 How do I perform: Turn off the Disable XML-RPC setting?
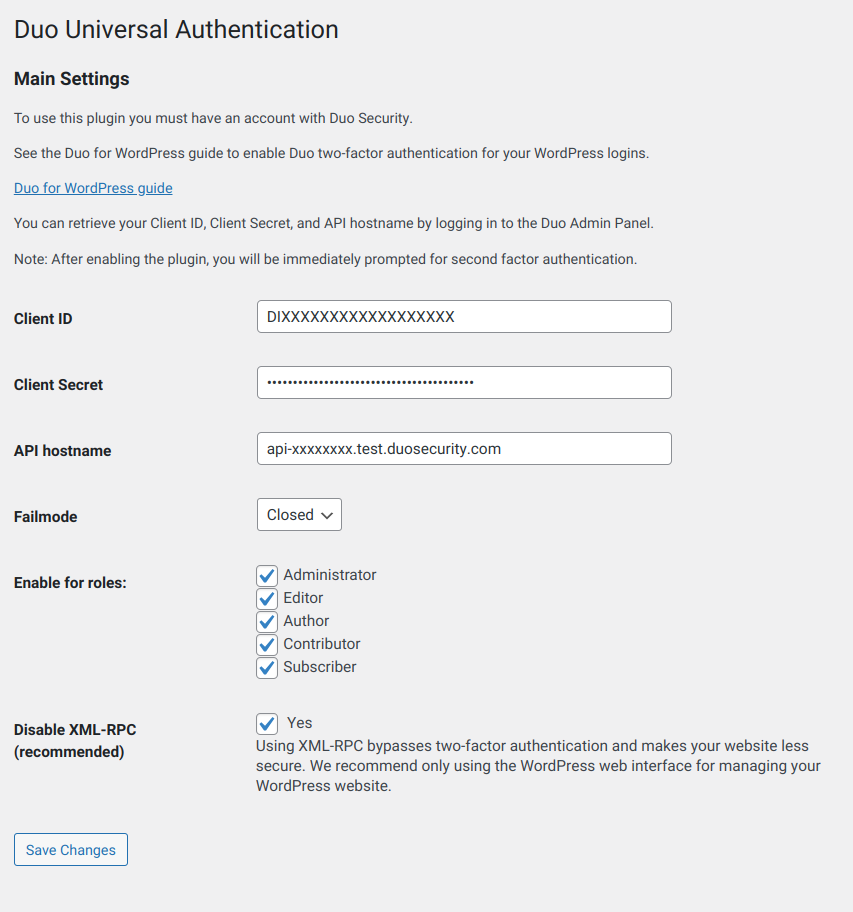tap(266, 723)
